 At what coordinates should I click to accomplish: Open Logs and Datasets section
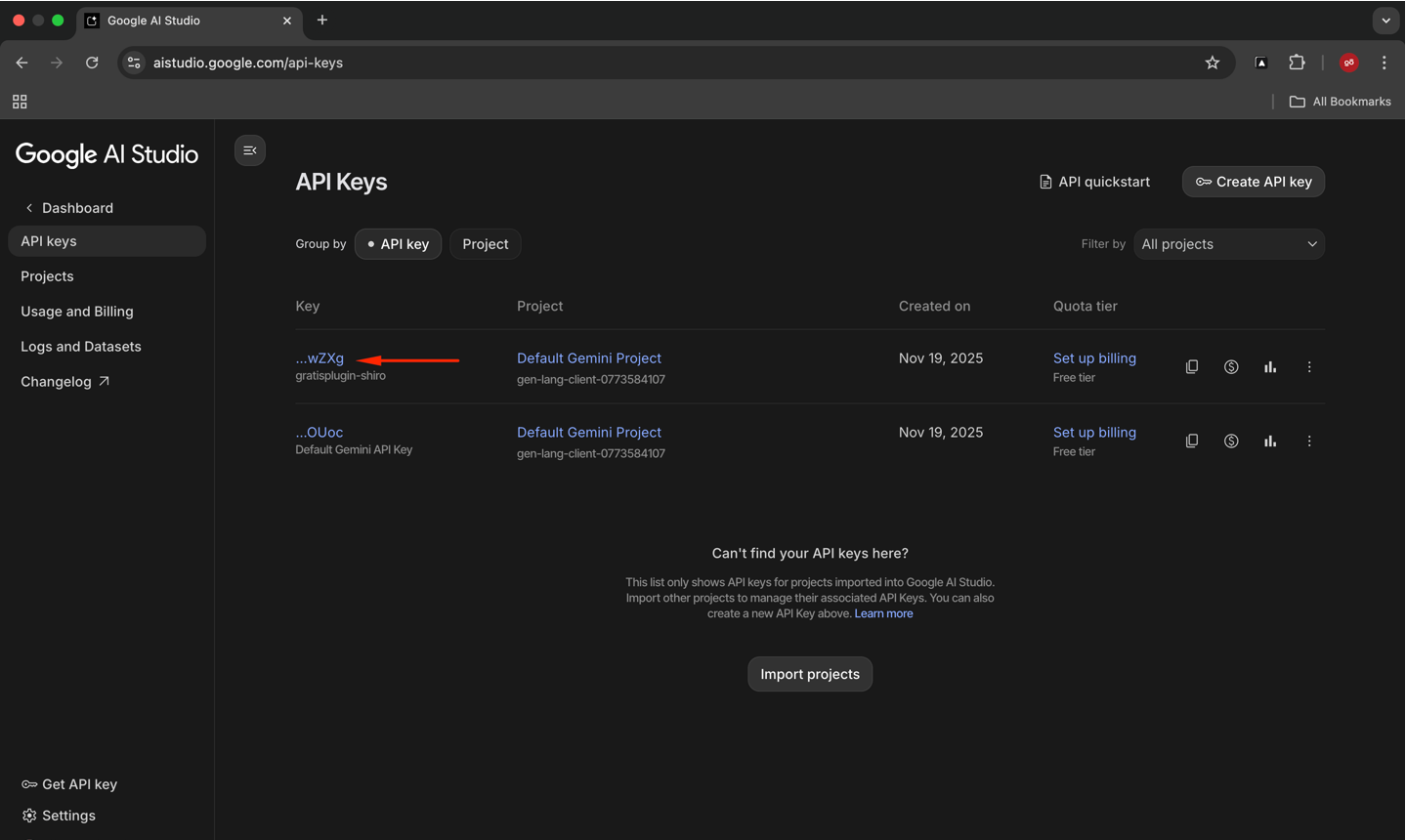[81, 347]
